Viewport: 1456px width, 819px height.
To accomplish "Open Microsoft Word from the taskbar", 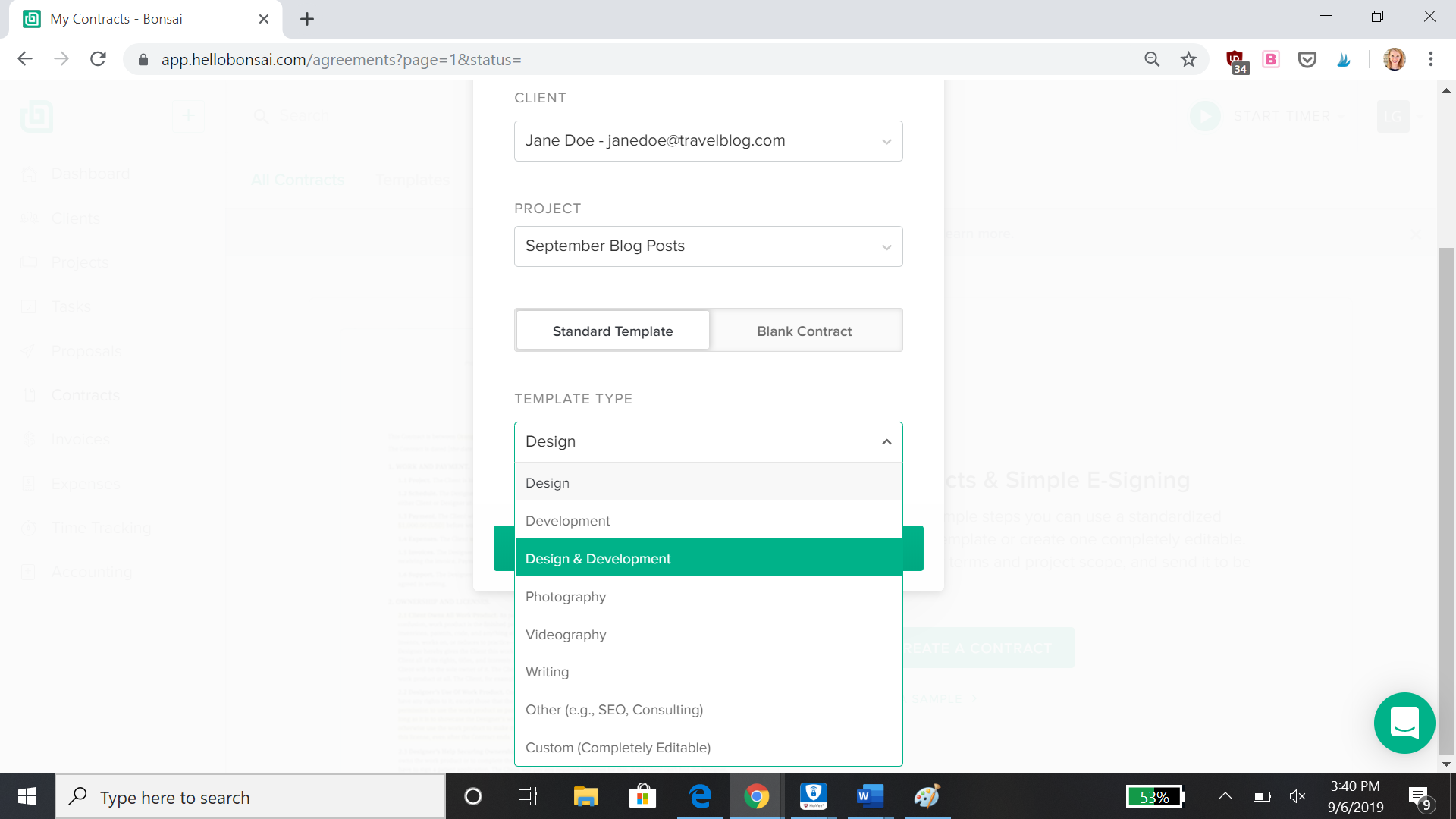I will 870,796.
